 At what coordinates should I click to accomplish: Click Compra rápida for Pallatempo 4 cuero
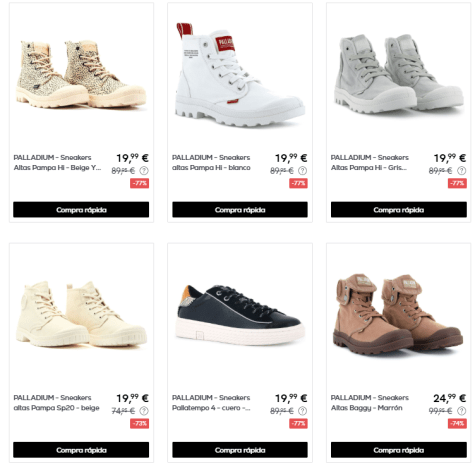tap(240, 450)
